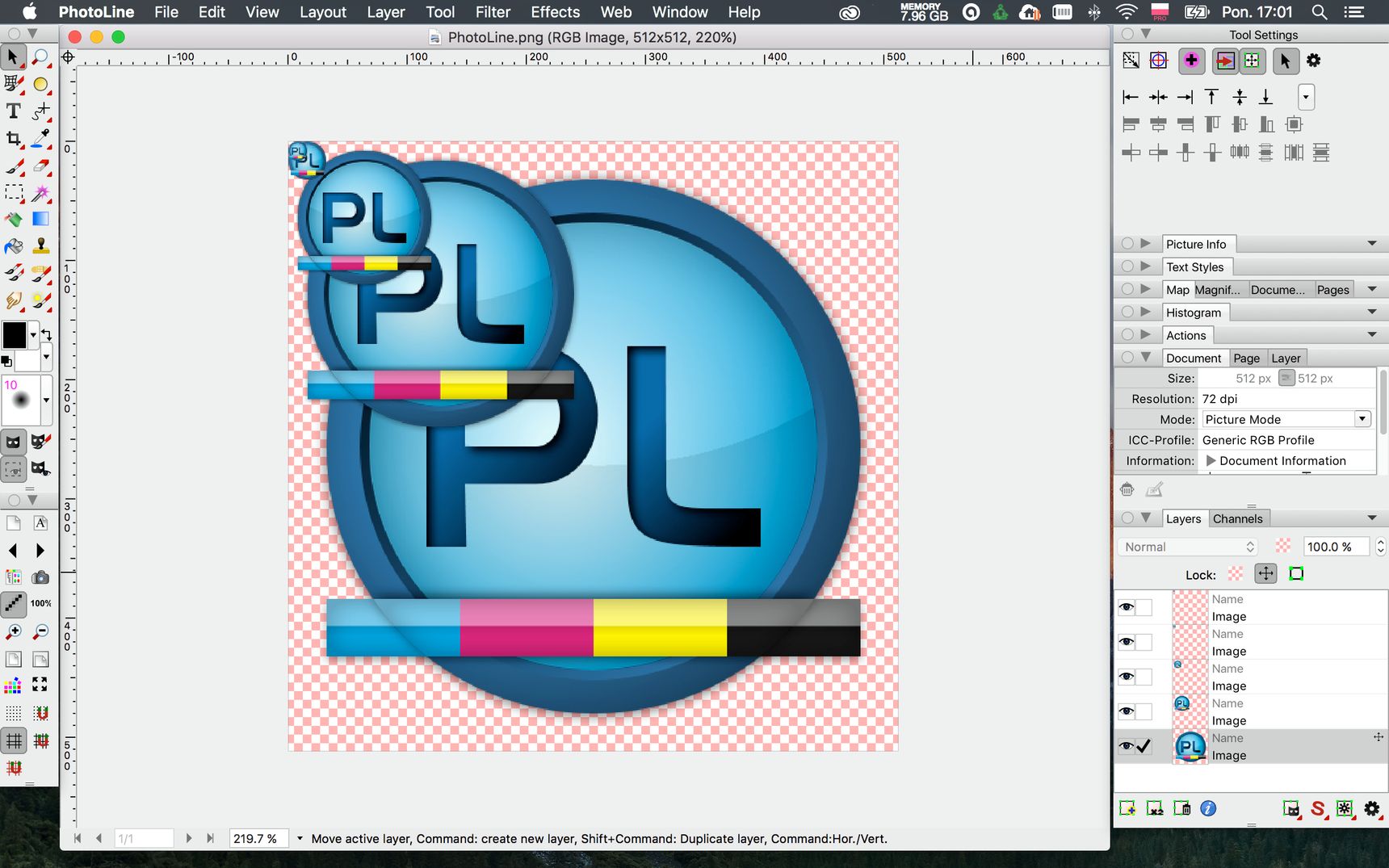Switch to the Page tab
The width and height of the screenshot is (1389, 868).
tap(1246, 358)
